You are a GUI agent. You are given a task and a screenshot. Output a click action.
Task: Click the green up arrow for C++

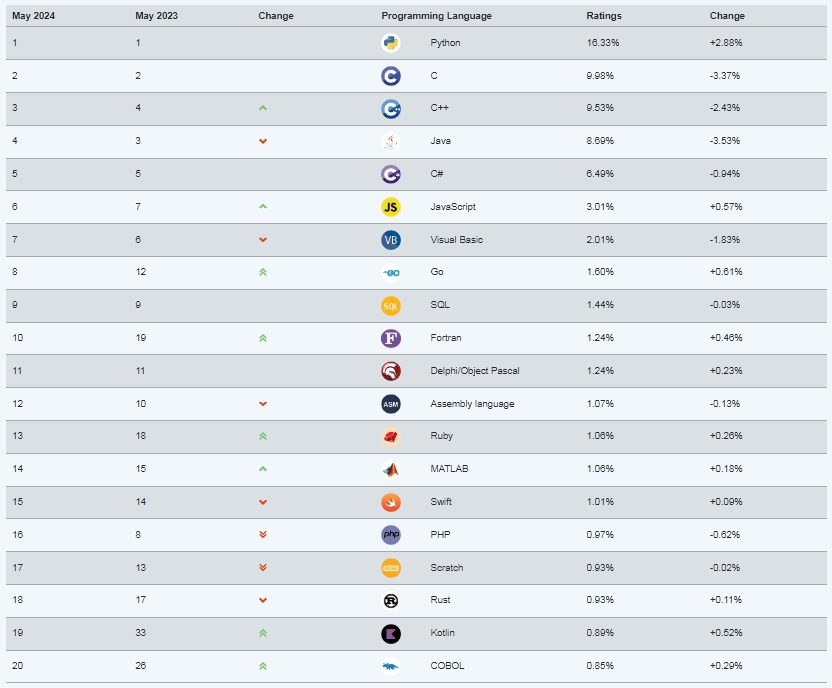(263, 108)
